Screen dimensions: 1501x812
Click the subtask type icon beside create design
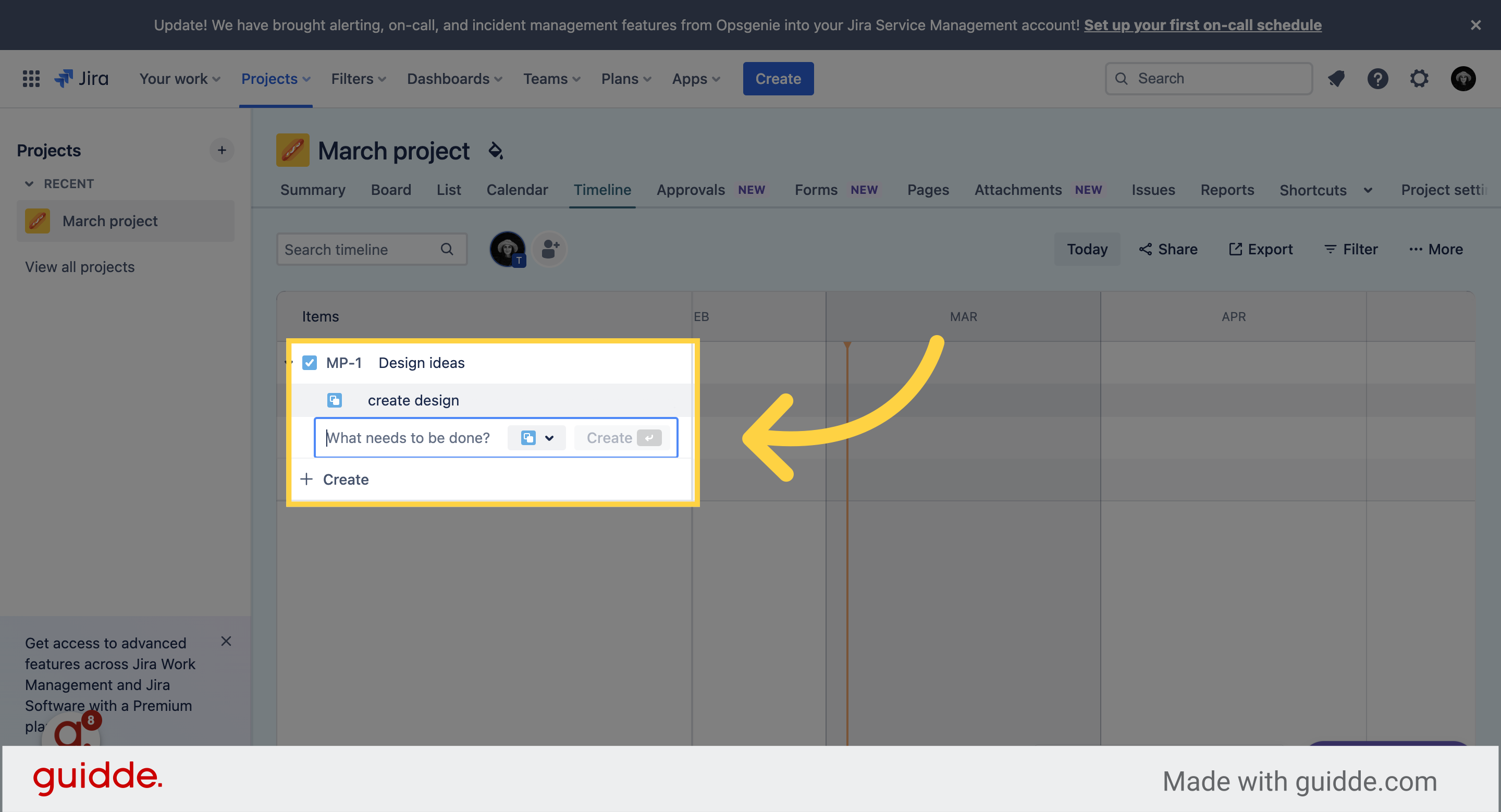pos(334,400)
